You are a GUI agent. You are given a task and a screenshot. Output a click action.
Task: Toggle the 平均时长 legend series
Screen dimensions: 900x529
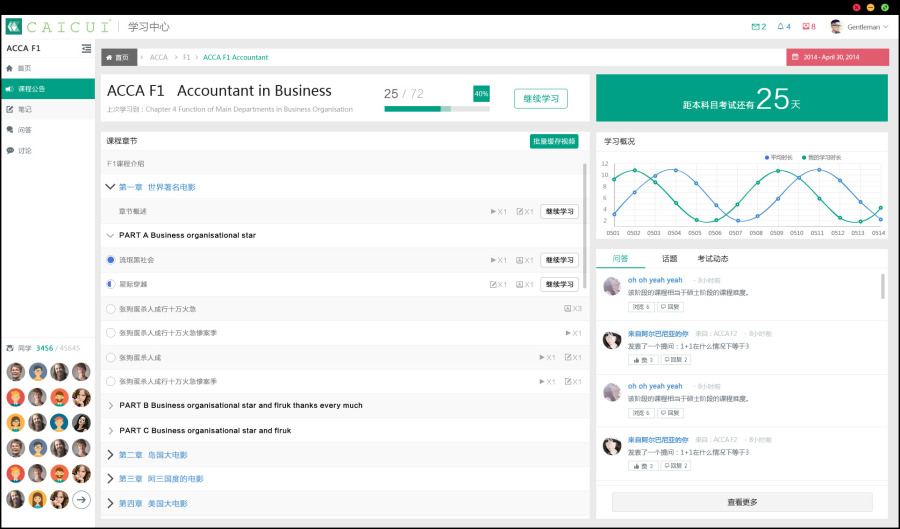[x=778, y=157]
